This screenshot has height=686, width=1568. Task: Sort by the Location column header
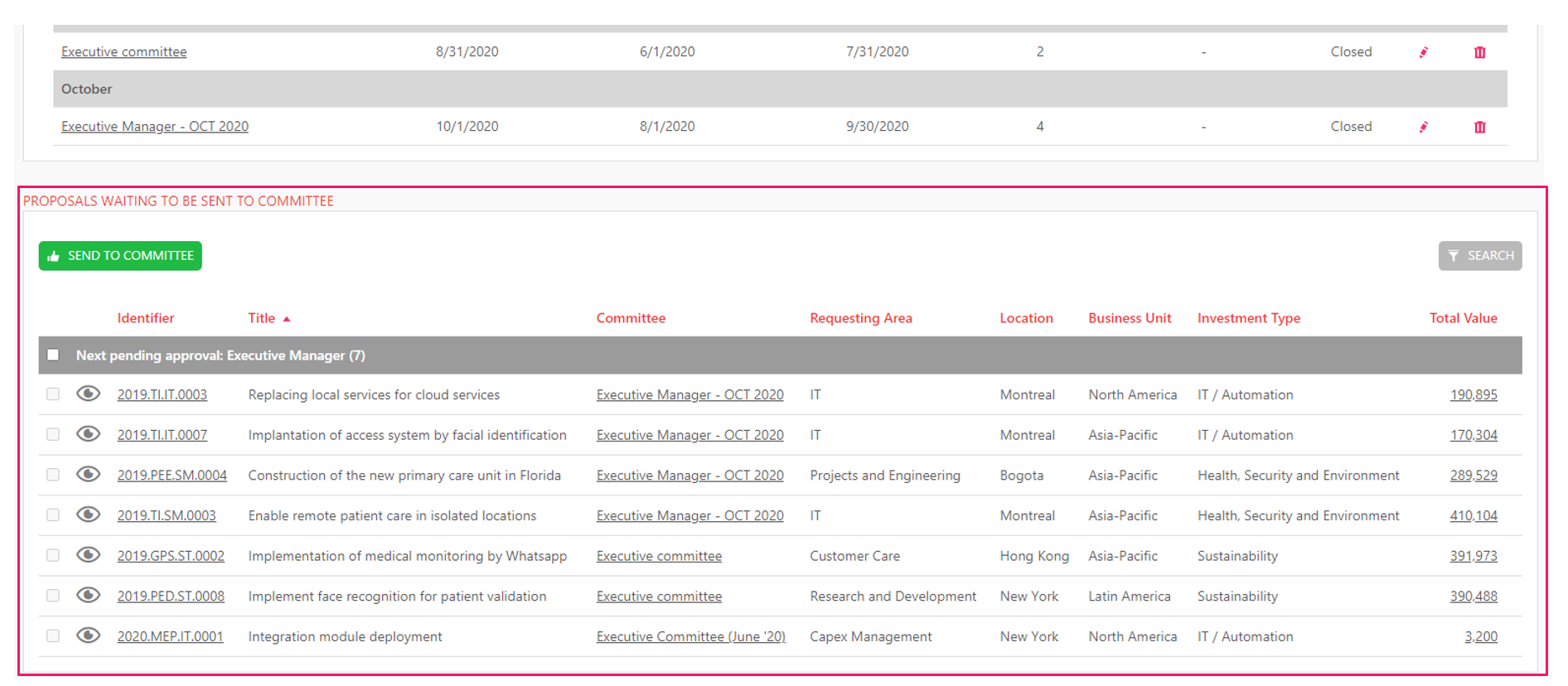pyautogui.click(x=1026, y=318)
